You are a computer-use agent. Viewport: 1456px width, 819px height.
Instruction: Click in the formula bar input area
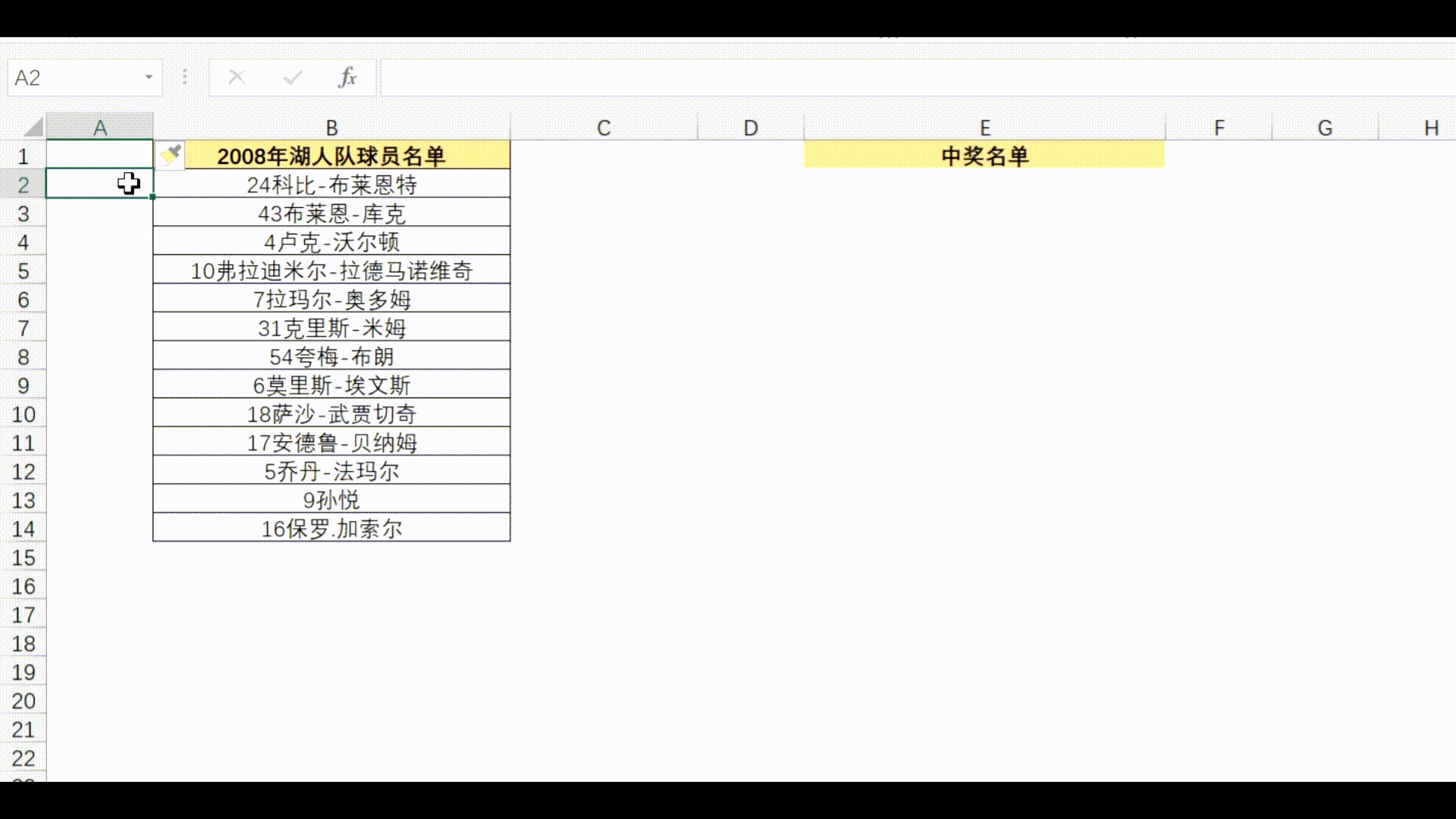910,77
